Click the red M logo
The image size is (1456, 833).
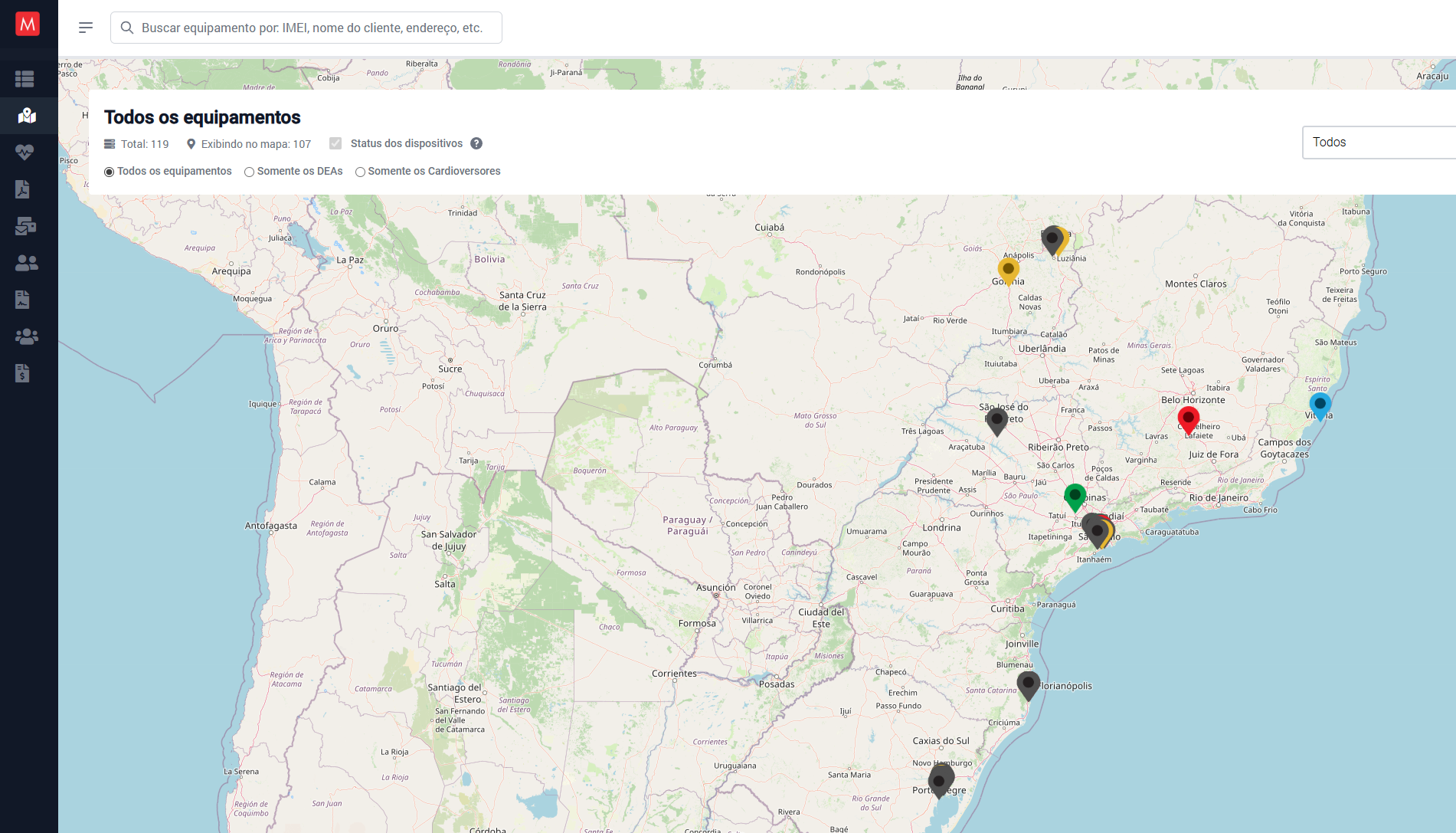coord(28,24)
